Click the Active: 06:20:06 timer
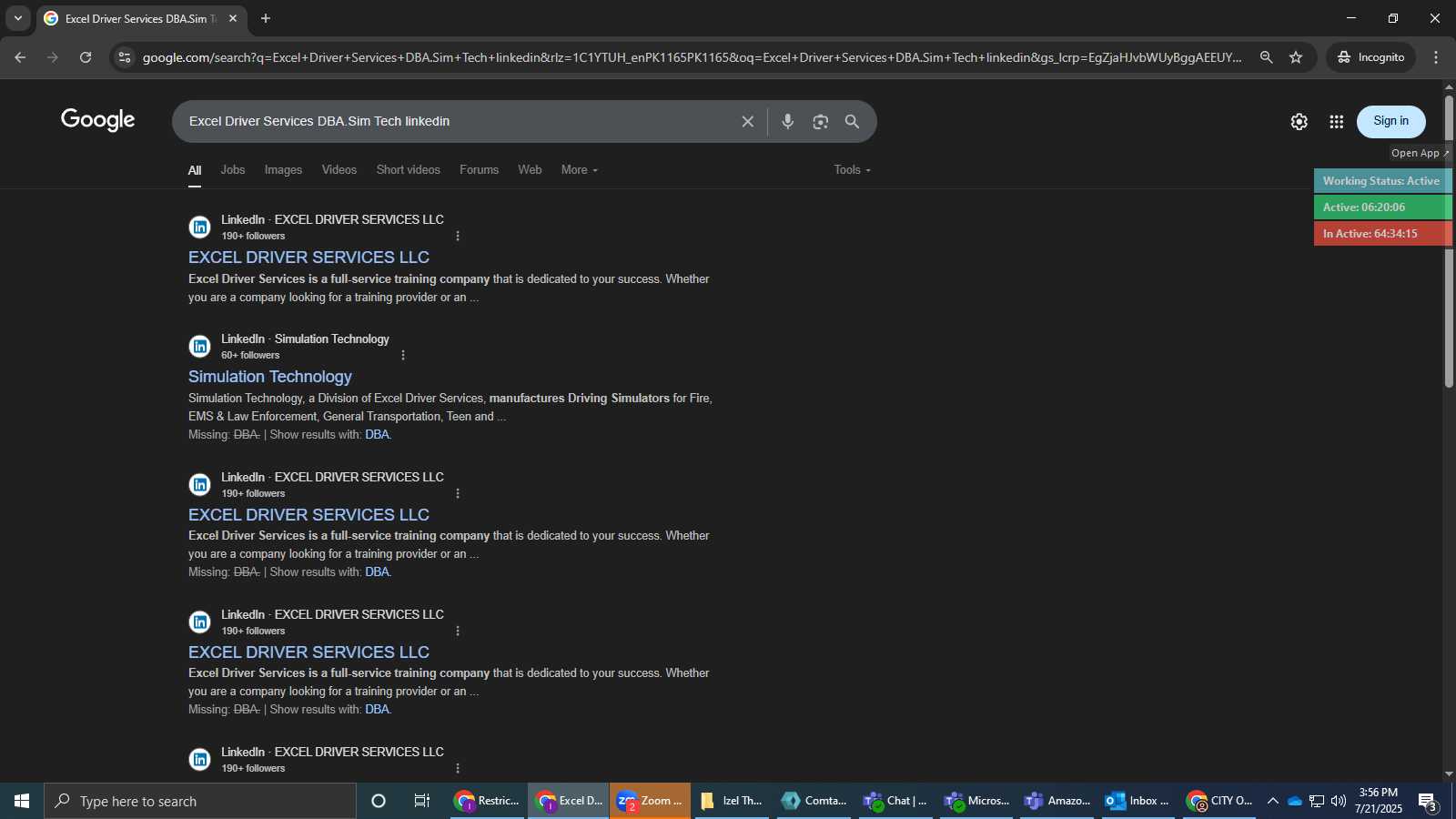 1381,207
